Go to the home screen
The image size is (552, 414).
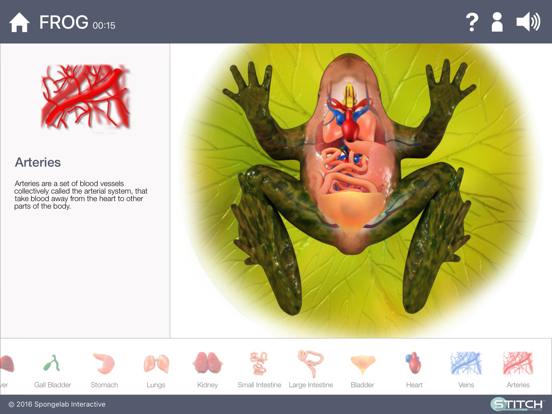click(x=19, y=22)
